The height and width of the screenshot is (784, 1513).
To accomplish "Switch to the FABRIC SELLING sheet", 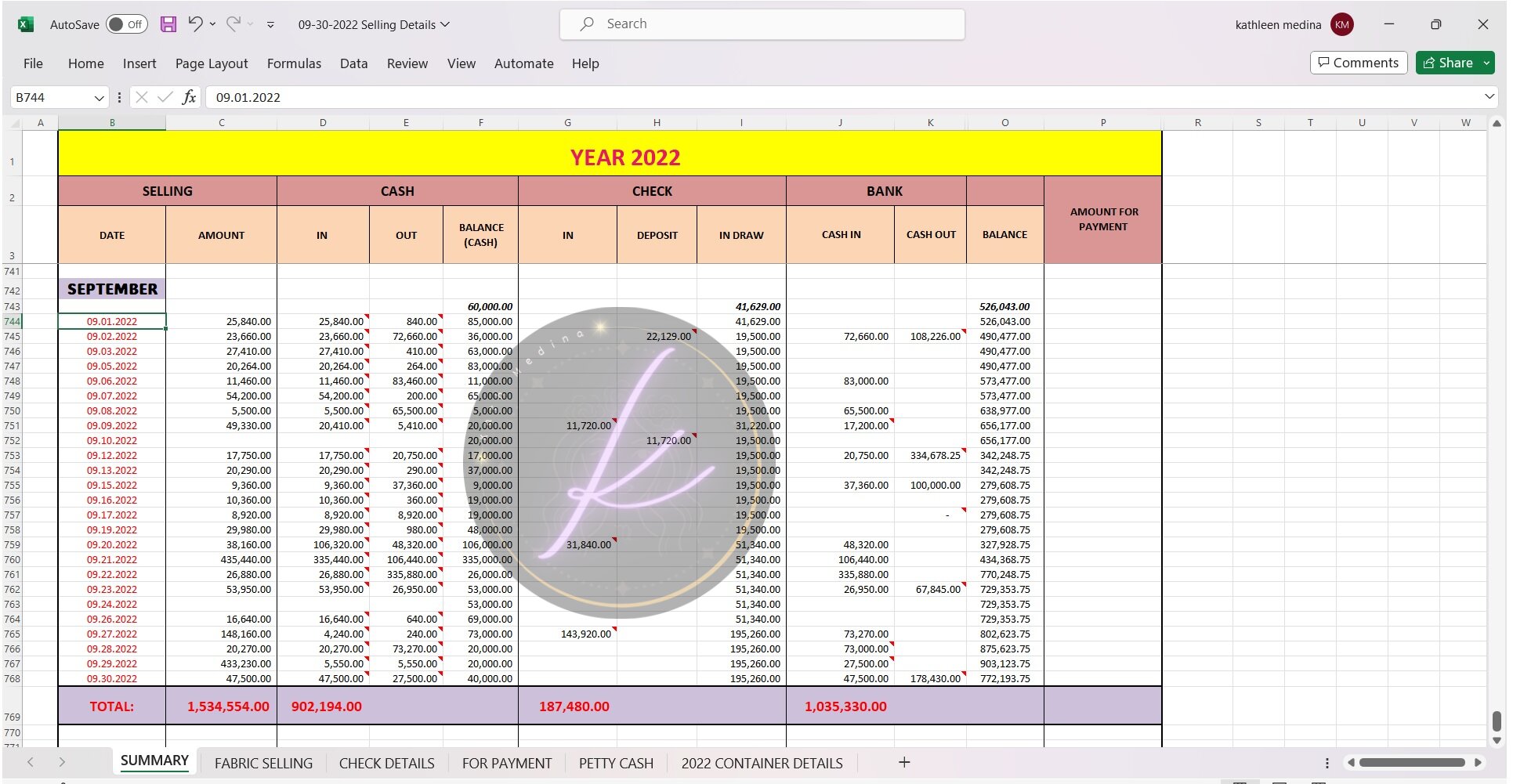I will [263, 763].
